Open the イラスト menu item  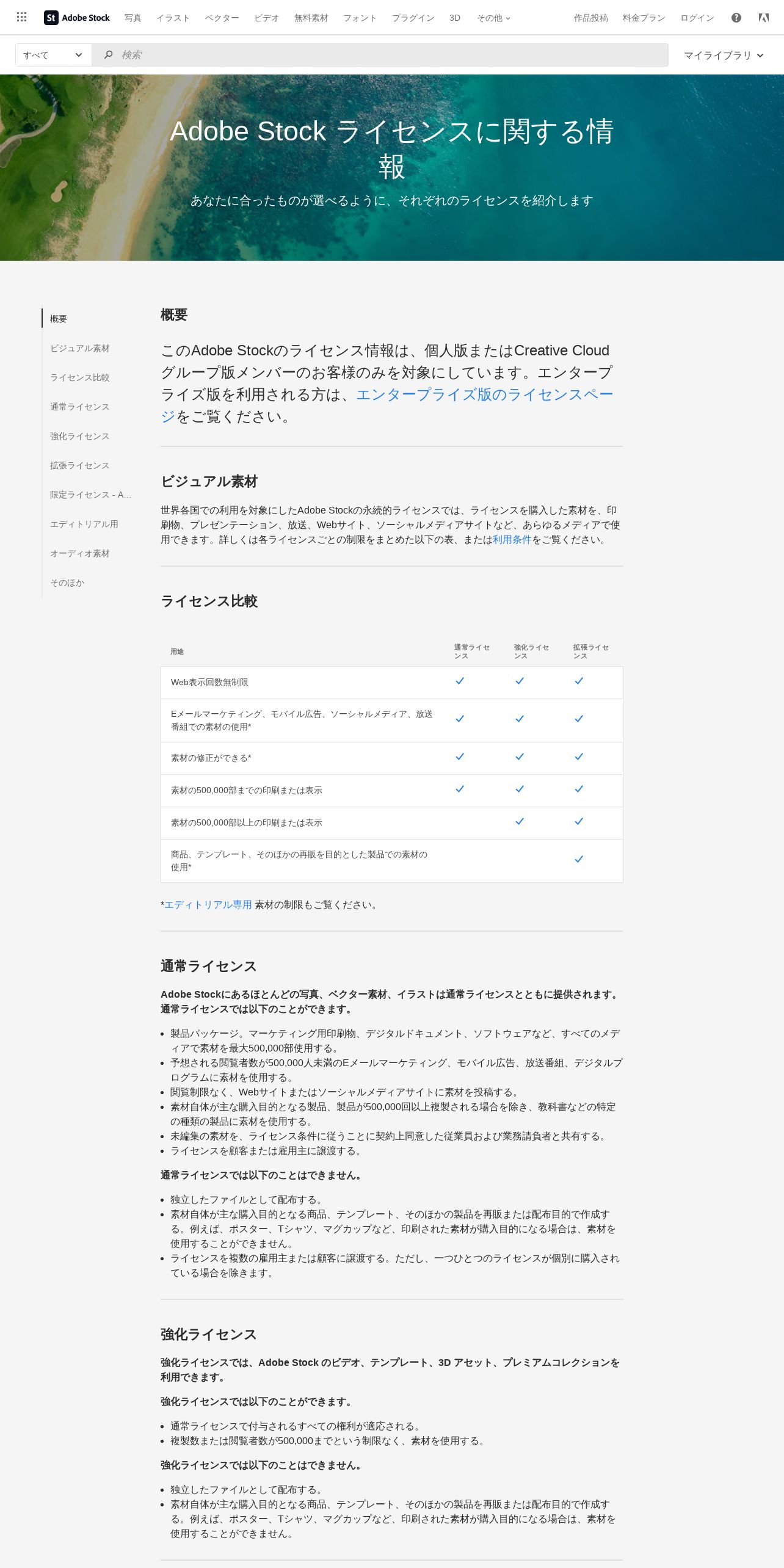(173, 18)
